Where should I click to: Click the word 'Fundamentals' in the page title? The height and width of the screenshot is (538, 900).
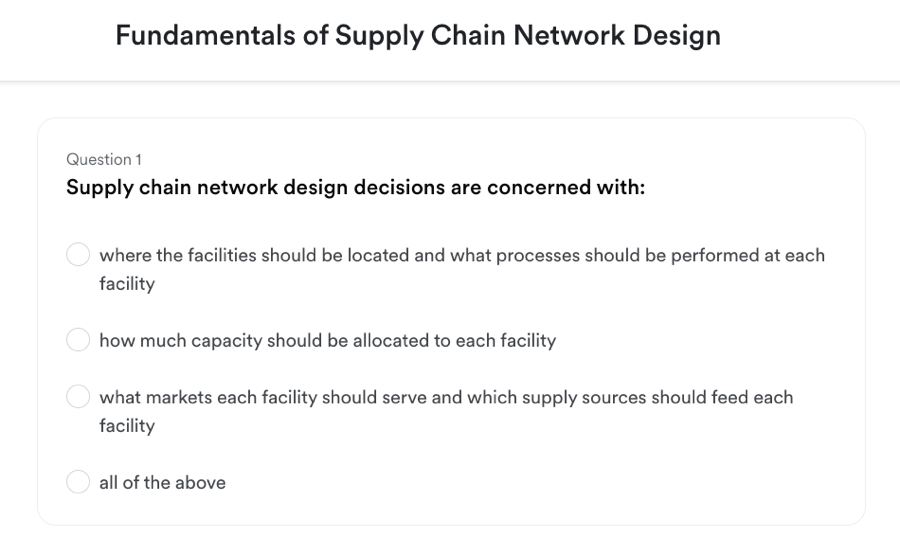pos(205,35)
